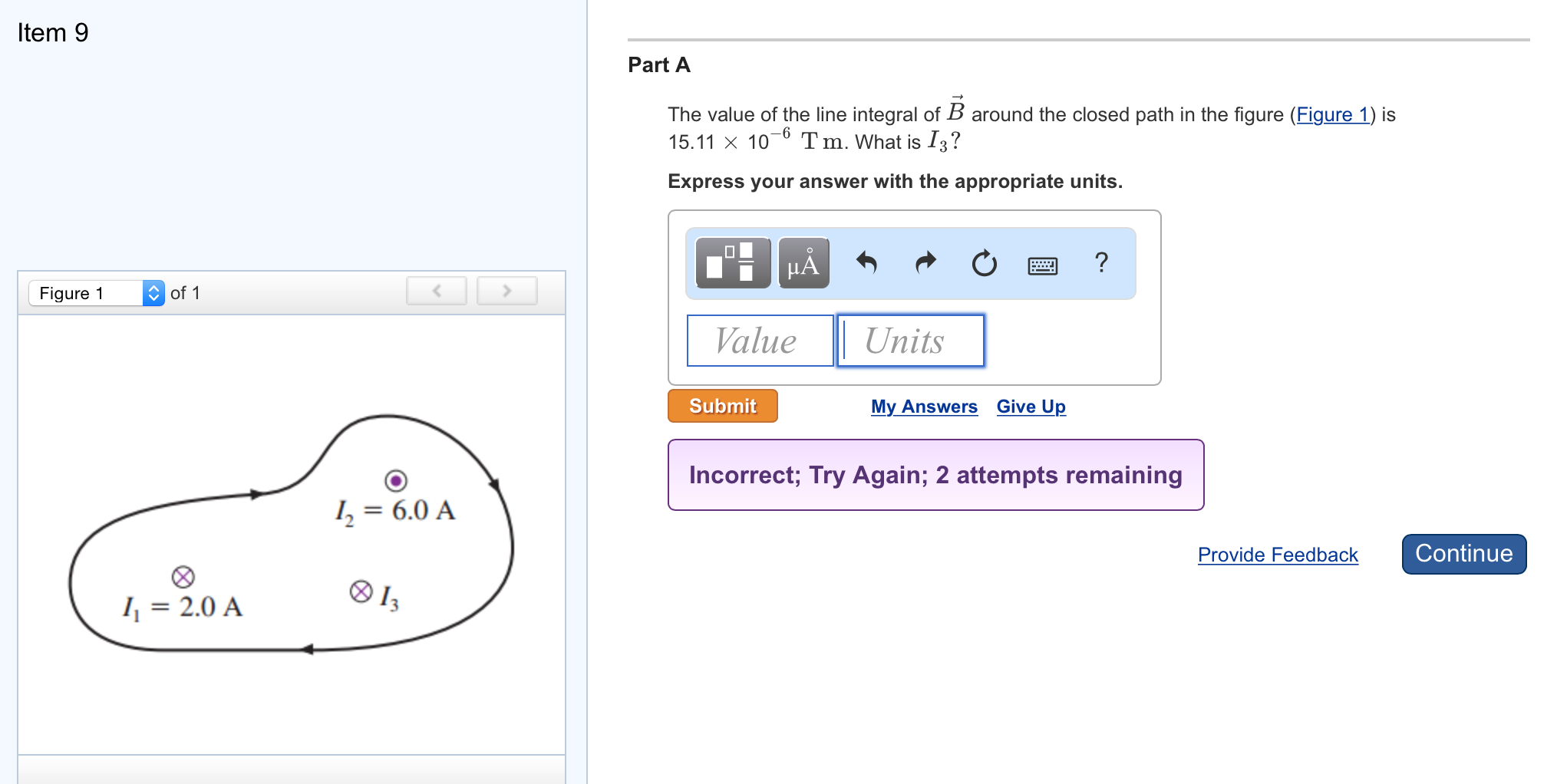Viewport: 1567px width, 784px height.
Task: Click the undo arrow in answer toolbar
Action: (x=866, y=263)
